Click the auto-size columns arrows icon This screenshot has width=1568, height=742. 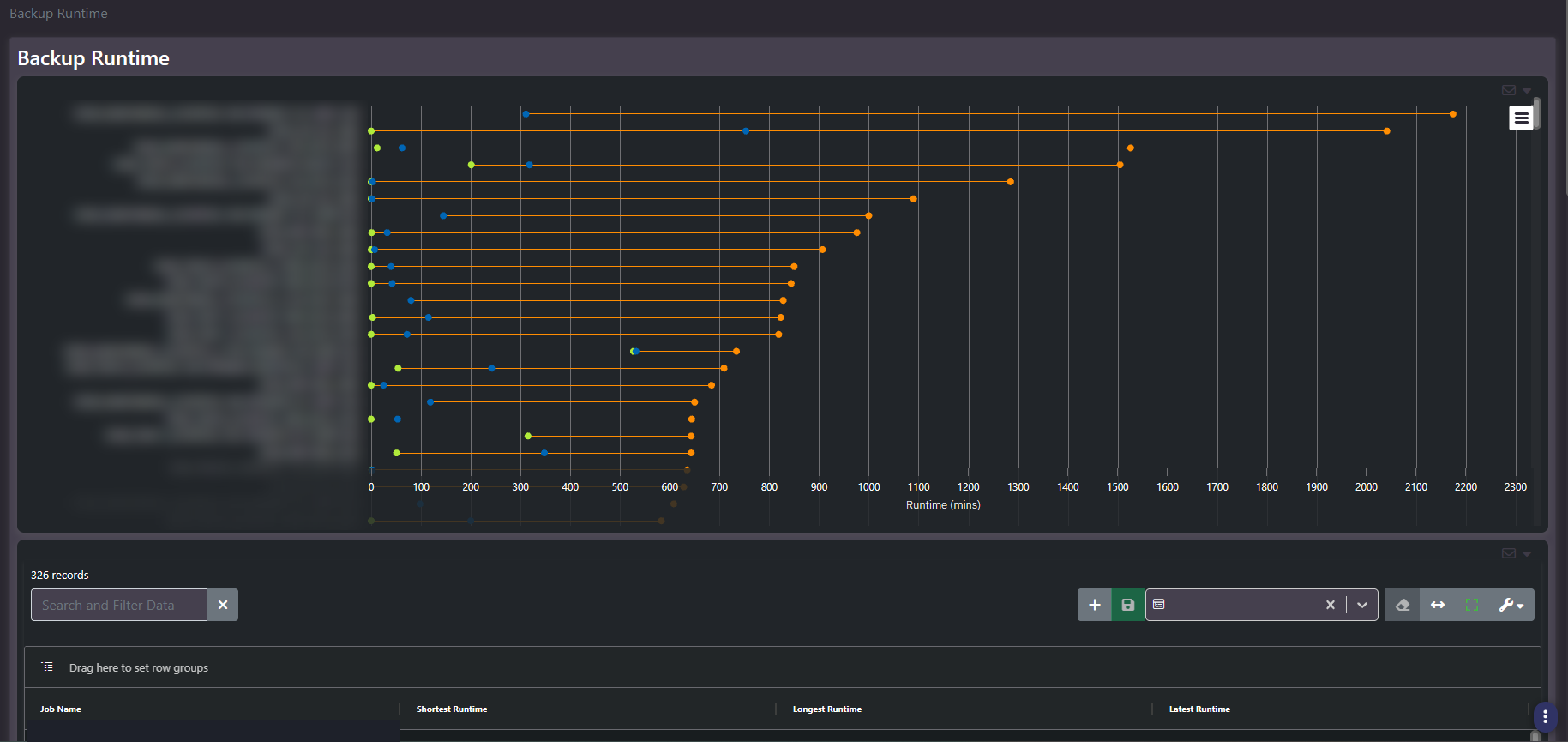1438,605
